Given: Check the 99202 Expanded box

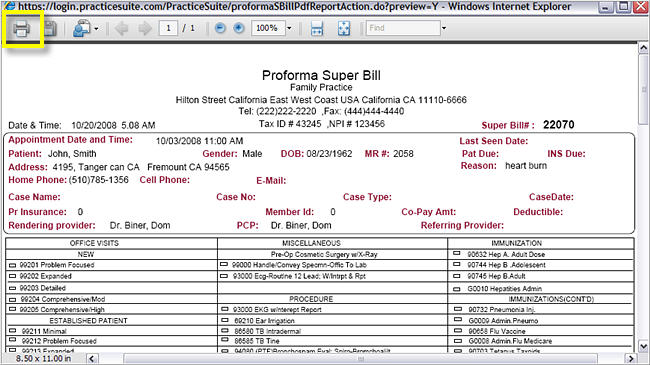Looking at the screenshot, I should point(12,276).
